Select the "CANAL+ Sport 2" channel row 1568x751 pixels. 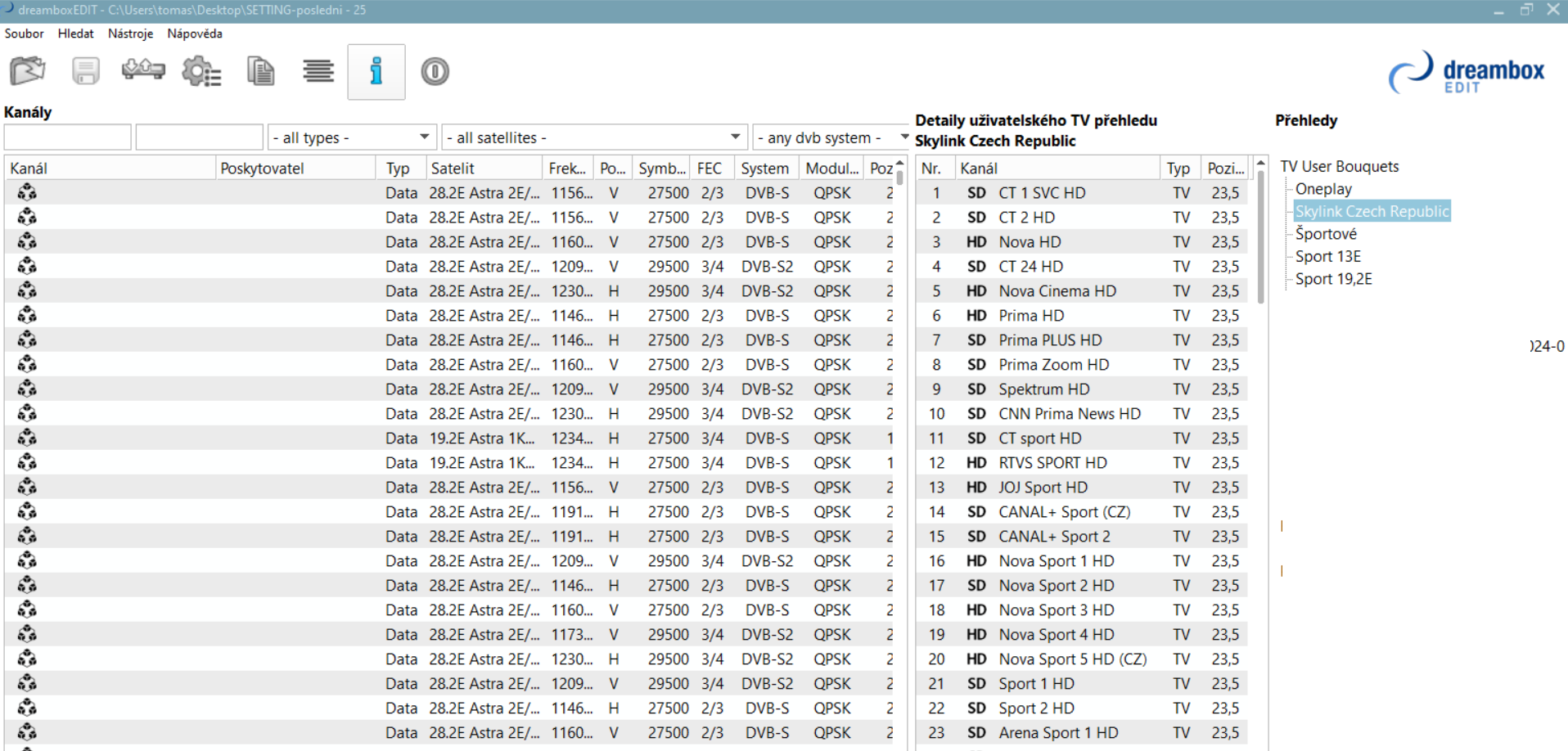[1084, 537]
